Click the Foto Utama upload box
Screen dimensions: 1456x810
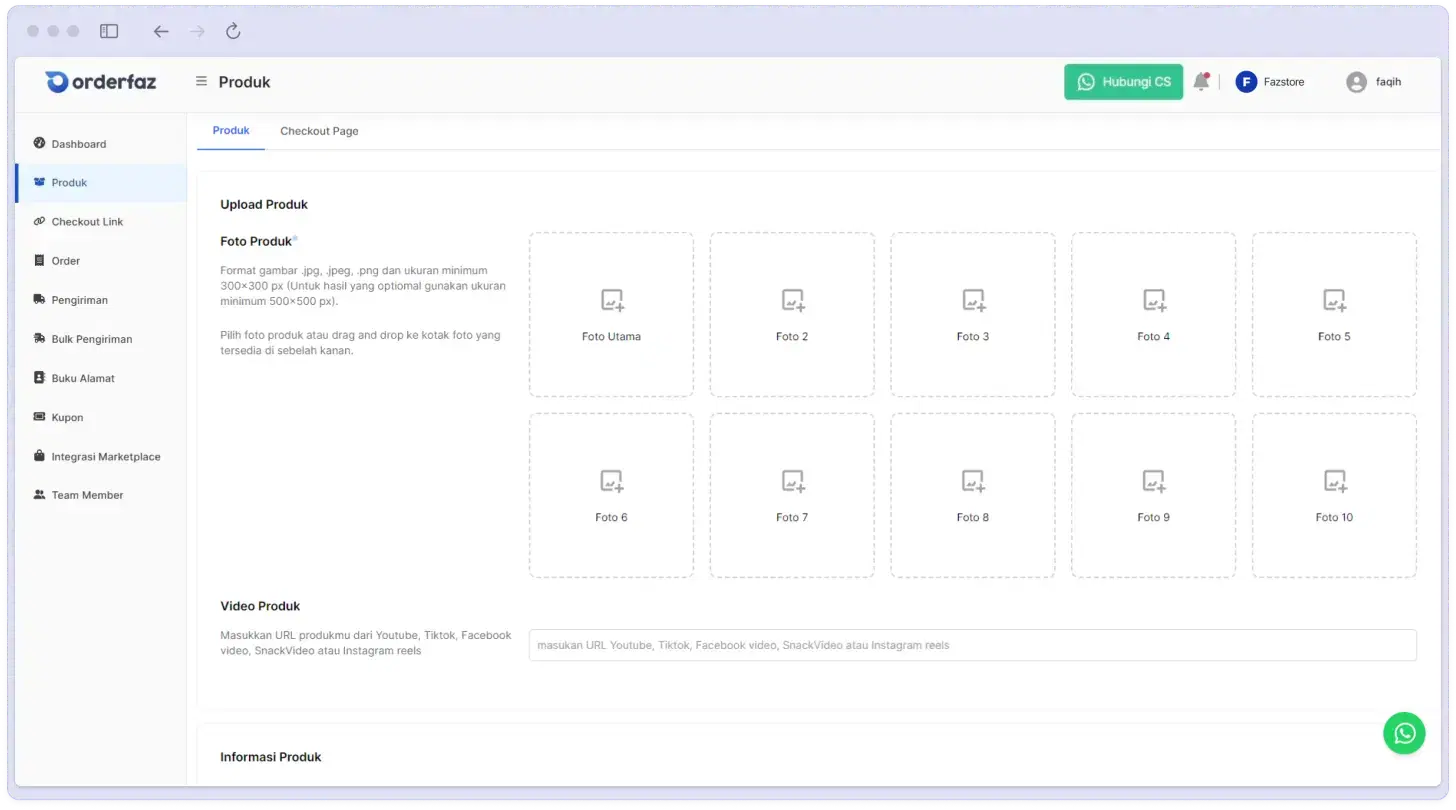point(611,315)
